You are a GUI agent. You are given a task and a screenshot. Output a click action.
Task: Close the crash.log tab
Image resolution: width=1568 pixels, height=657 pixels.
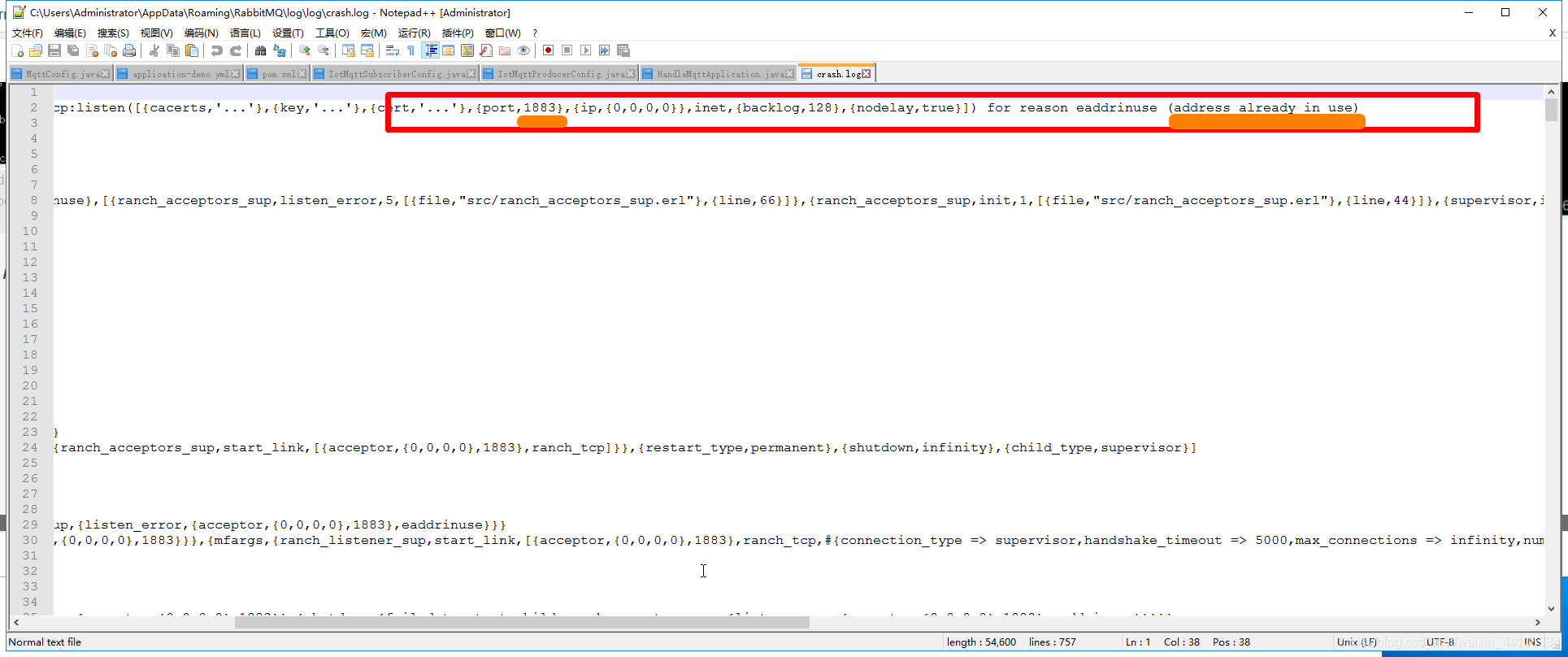pyautogui.click(x=867, y=74)
